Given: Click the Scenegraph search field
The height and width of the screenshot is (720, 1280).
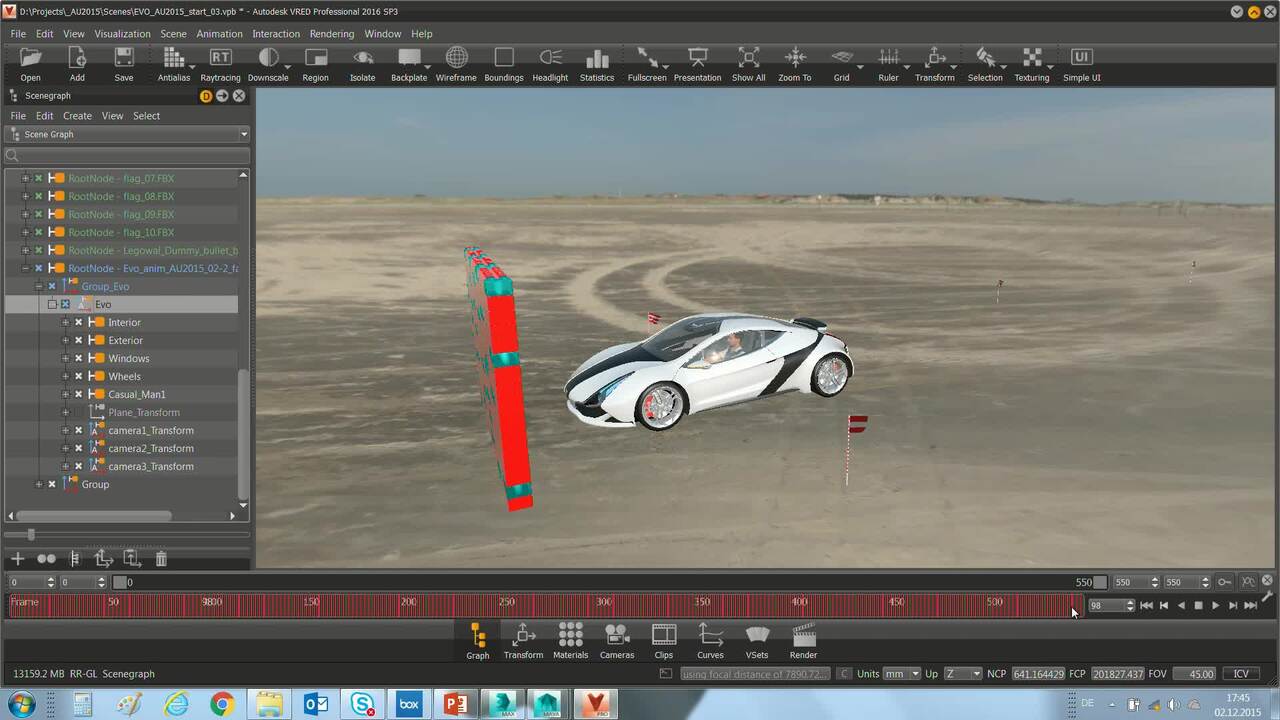Looking at the screenshot, I should (x=127, y=155).
